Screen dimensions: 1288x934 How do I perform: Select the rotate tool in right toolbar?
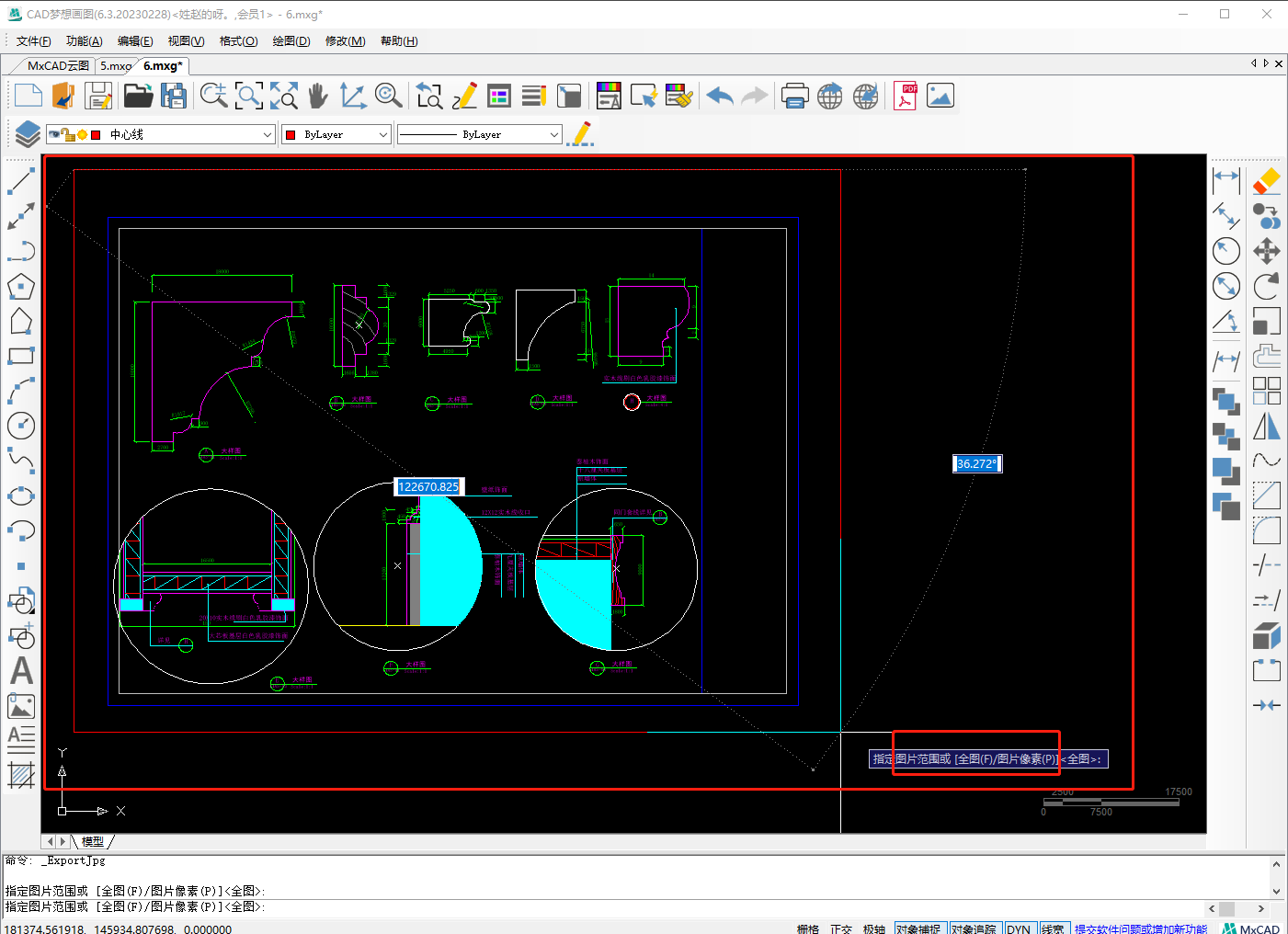pyautogui.click(x=1267, y=286)
